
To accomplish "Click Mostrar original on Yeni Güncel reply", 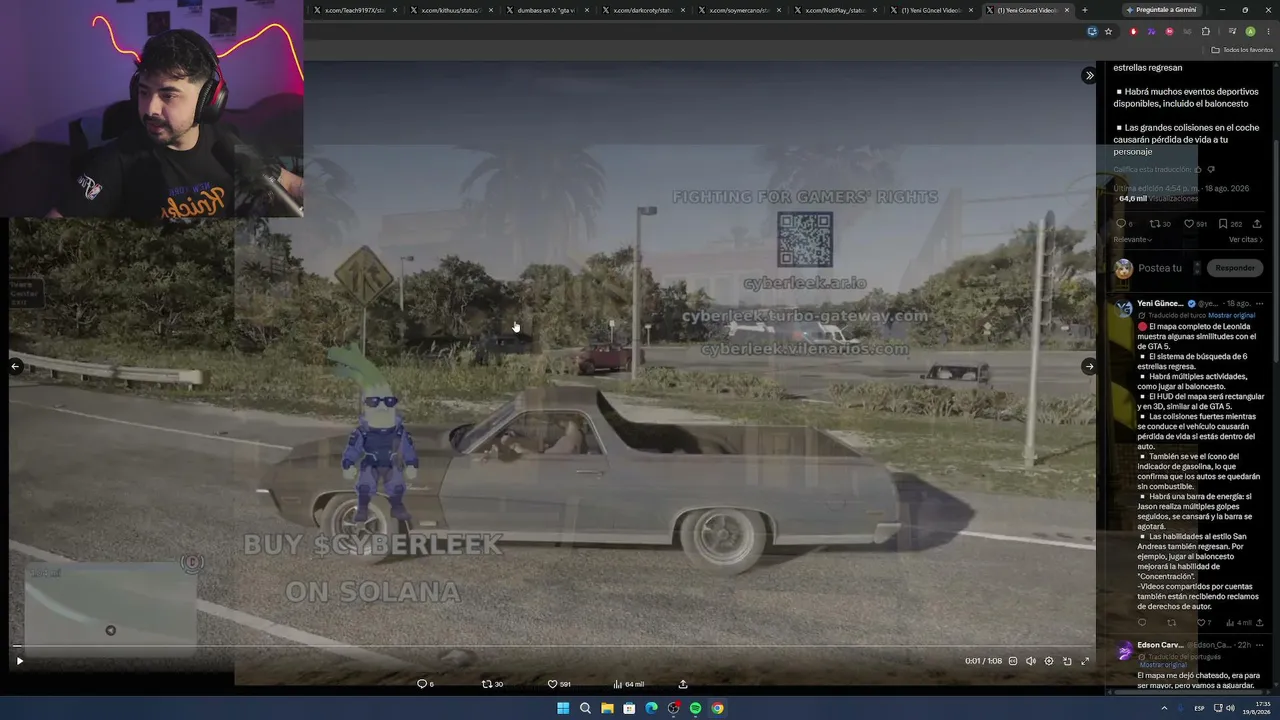I will coord(1231,315).
